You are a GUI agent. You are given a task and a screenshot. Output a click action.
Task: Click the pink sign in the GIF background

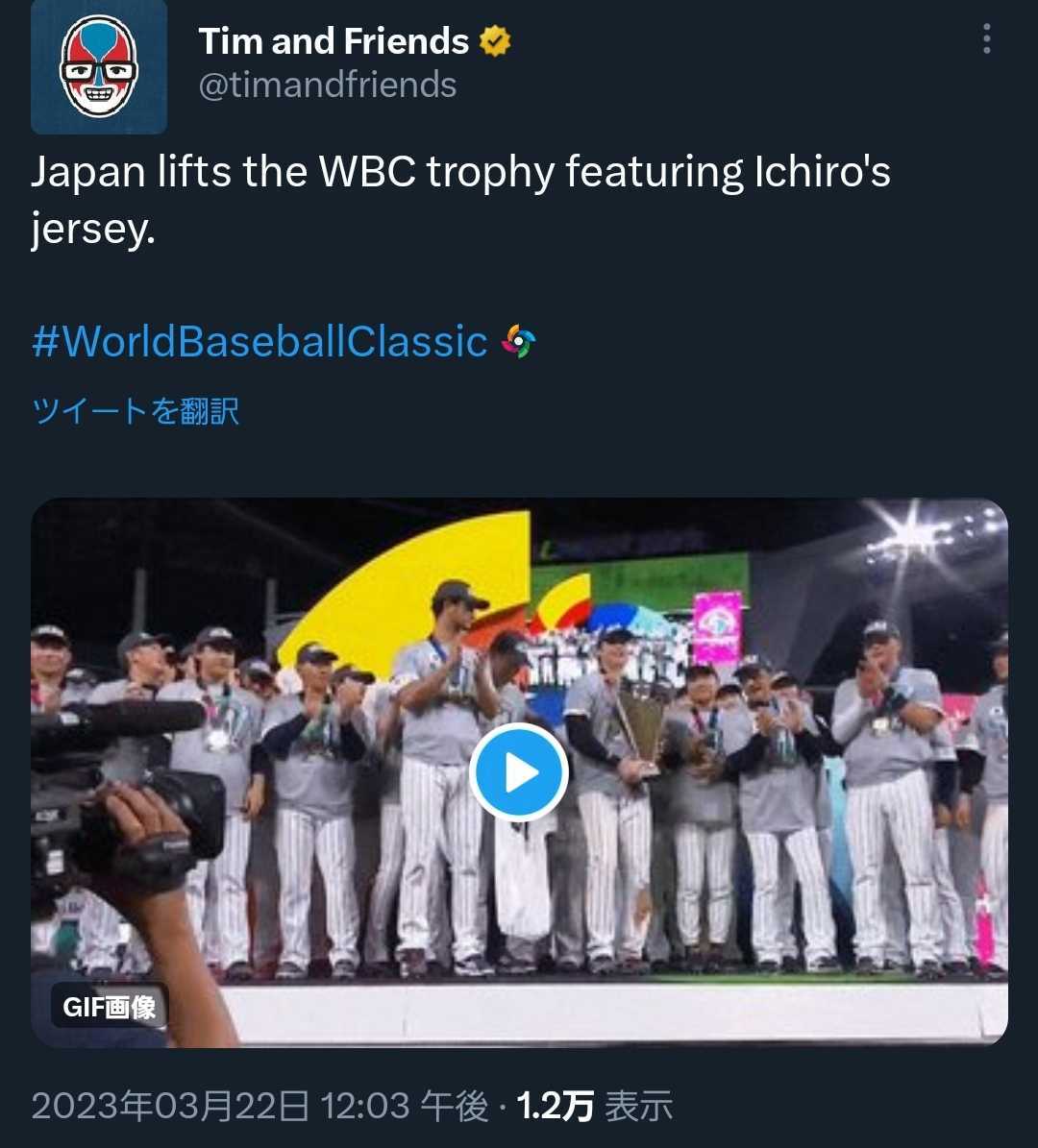click(717, 626)
